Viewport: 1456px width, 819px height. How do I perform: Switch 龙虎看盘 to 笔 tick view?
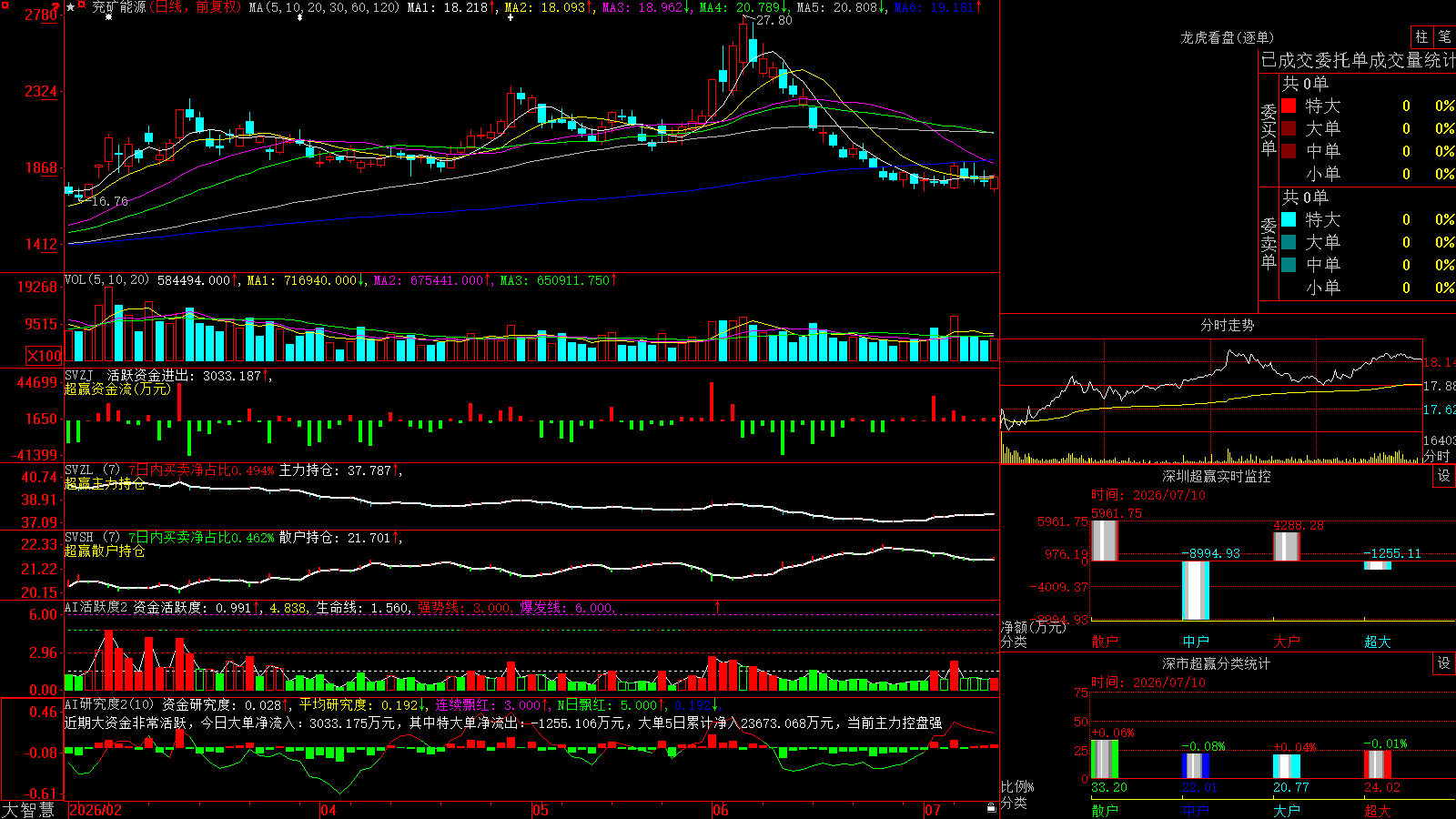1444,36
